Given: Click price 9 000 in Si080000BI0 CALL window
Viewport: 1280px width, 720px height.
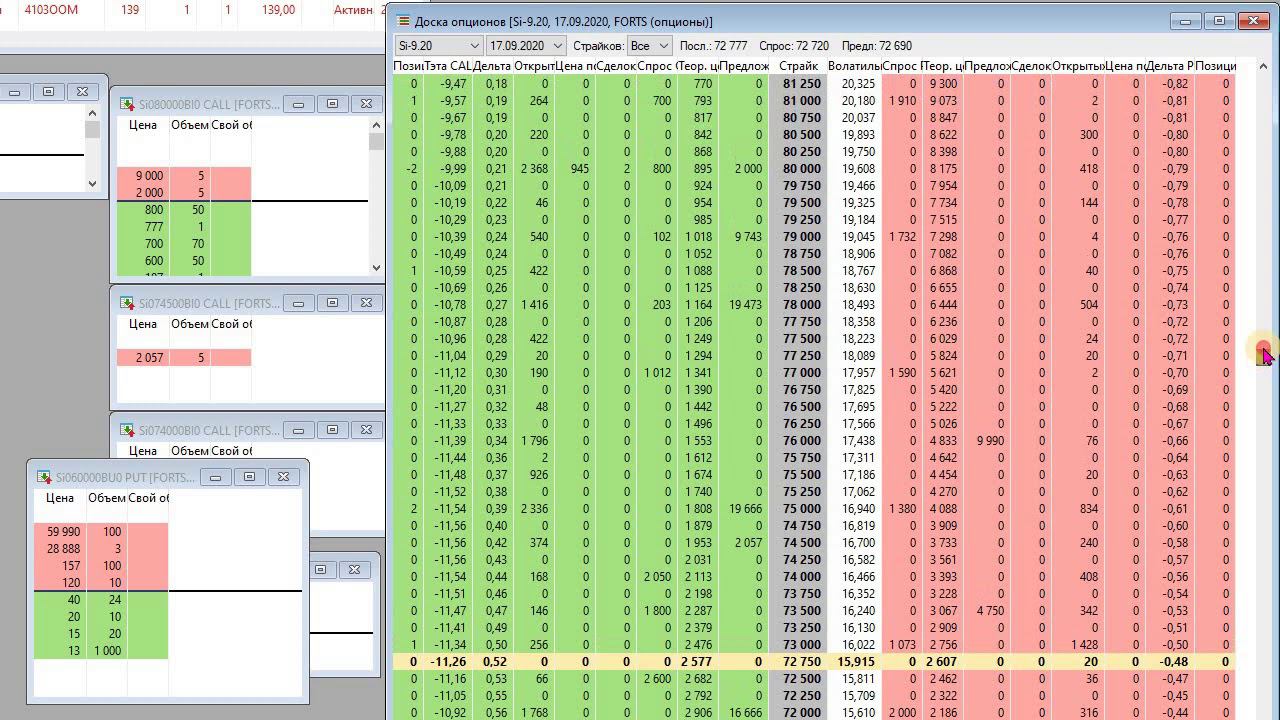Looking at the screenshot, I should 149,176.
